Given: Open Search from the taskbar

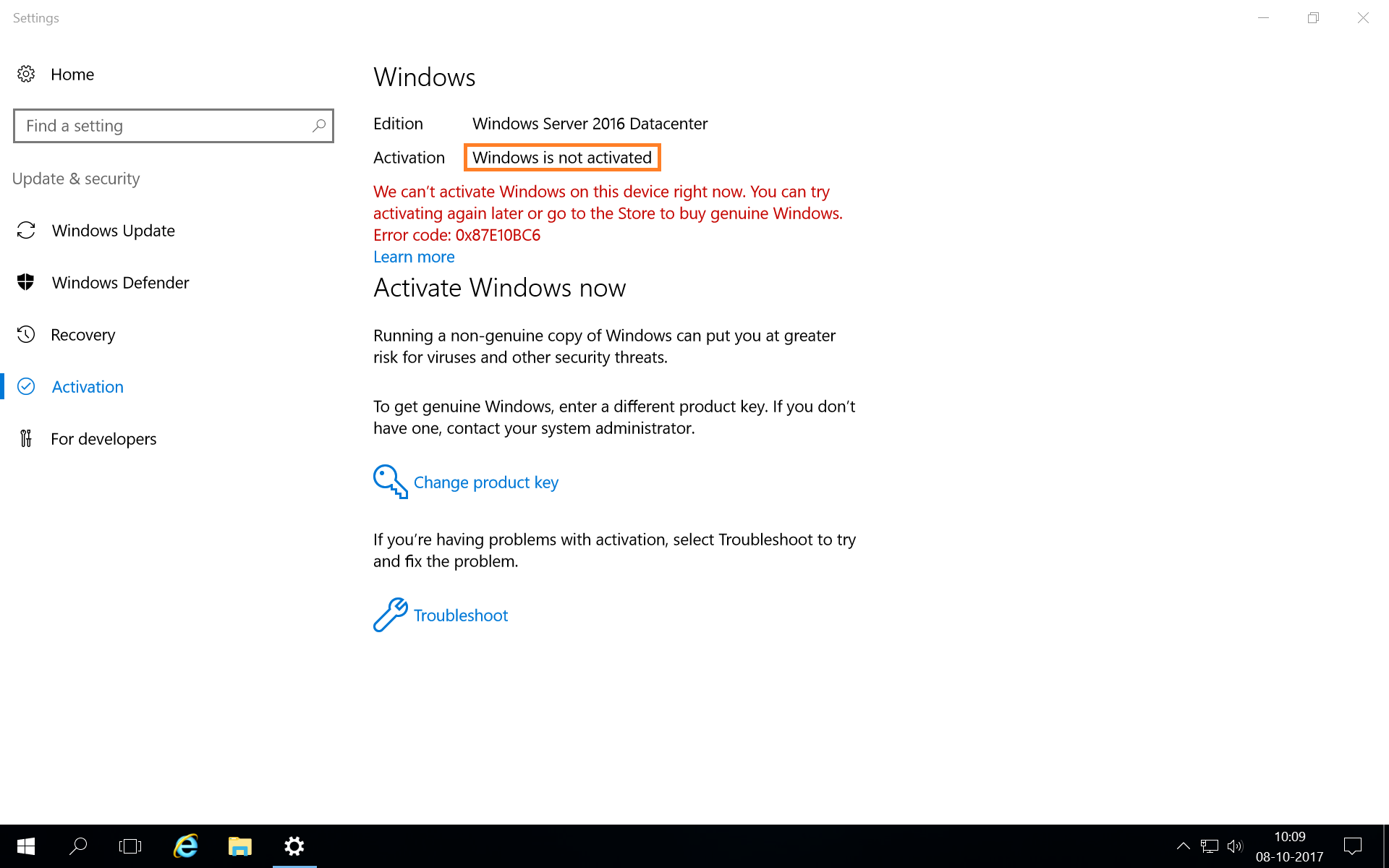Looking at the screenshot, I should pyautogui.click(x=78, y=846).
